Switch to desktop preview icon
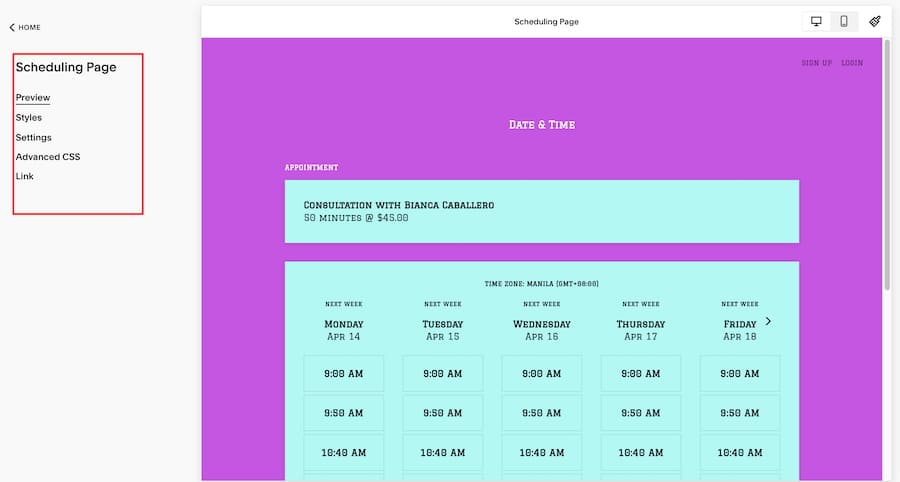900x482 pixels. pos(816,21)
